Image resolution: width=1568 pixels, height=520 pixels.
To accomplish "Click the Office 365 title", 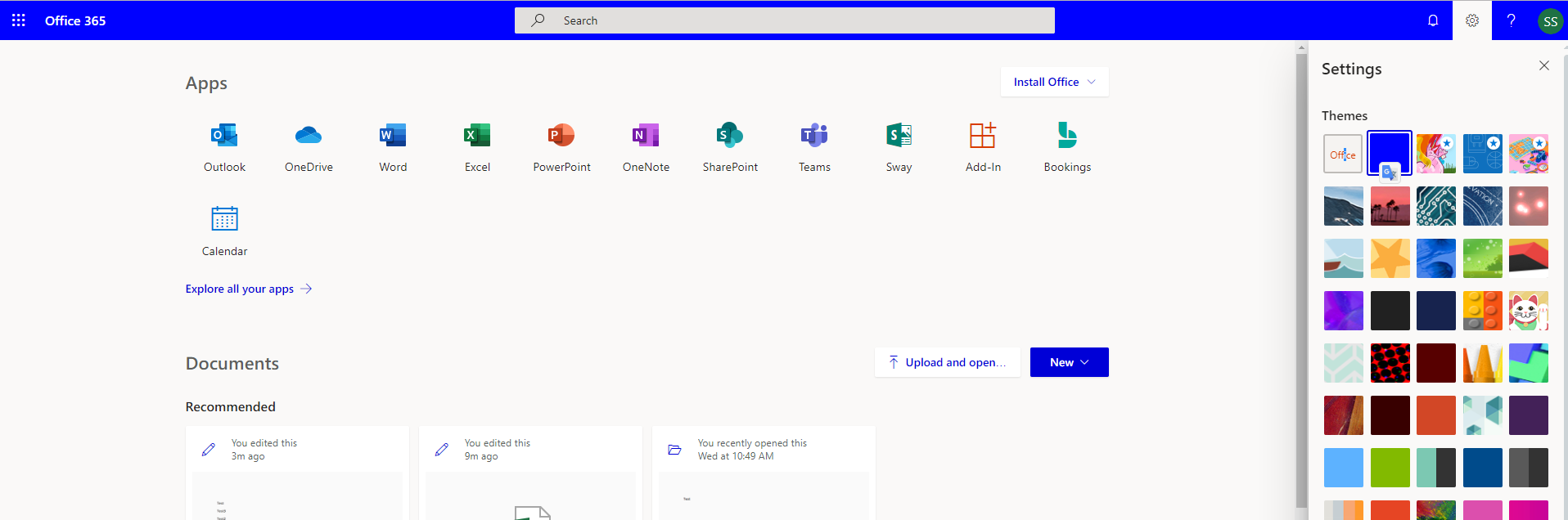I will (75, 20).
